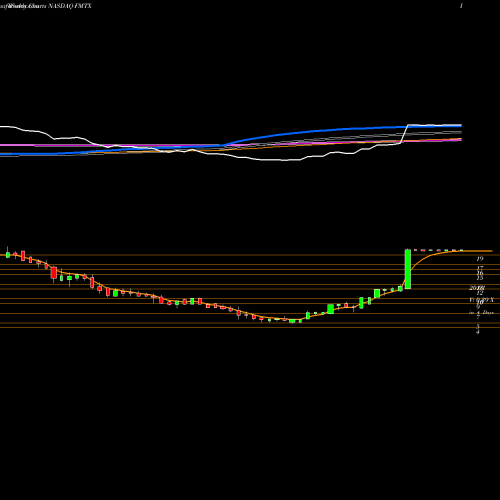Click the NASDAQ FMTX chart title
Image resolution: width=500 pixels, height=500 pixels.
(x=70, y=6)
